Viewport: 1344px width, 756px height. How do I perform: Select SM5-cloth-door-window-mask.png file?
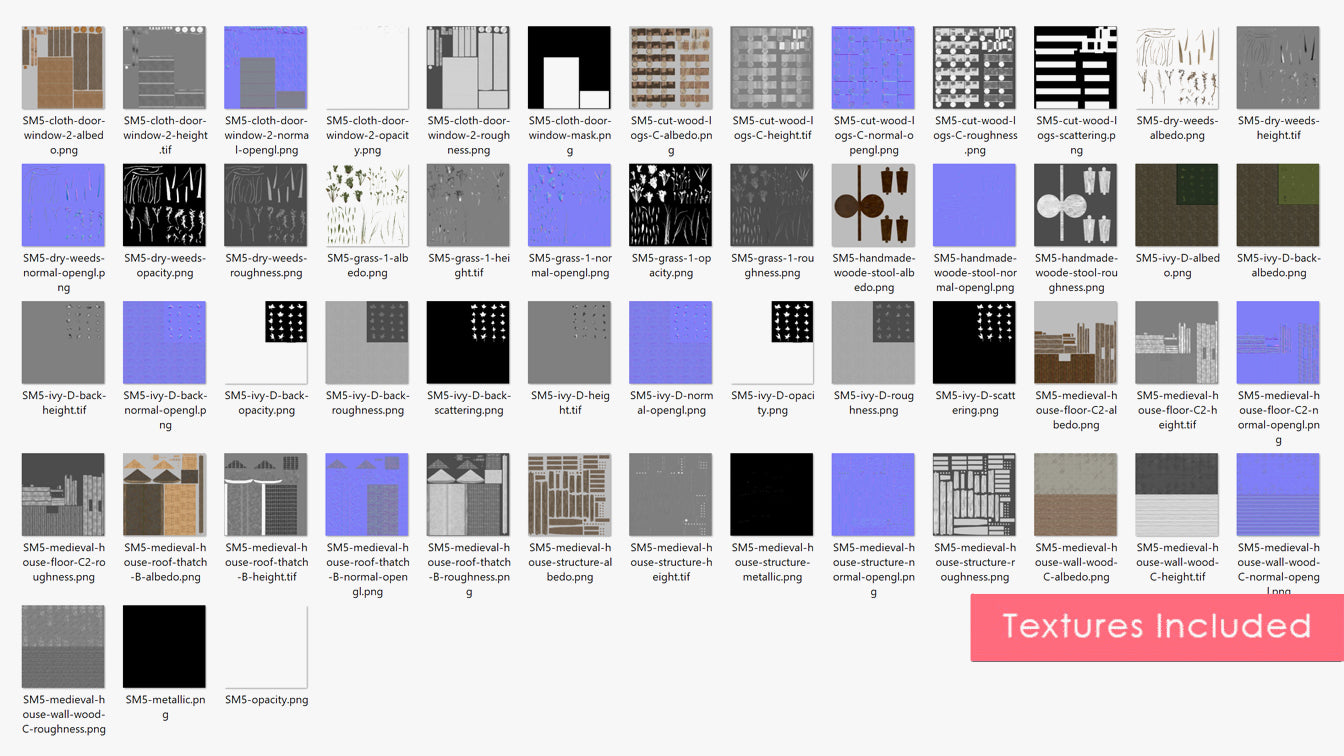coord(569,68)
